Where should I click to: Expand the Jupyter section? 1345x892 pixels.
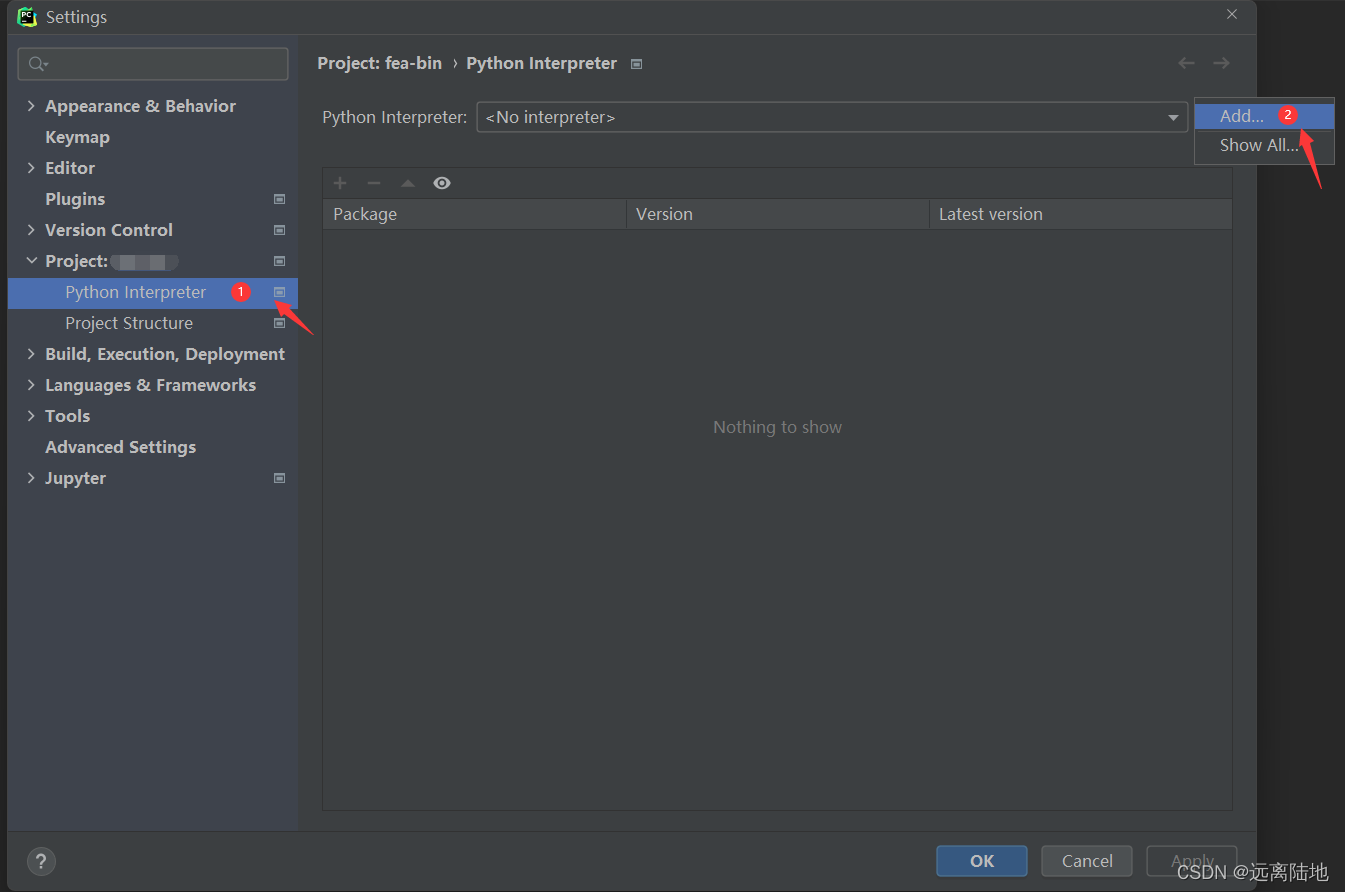(x=31, y=478)
